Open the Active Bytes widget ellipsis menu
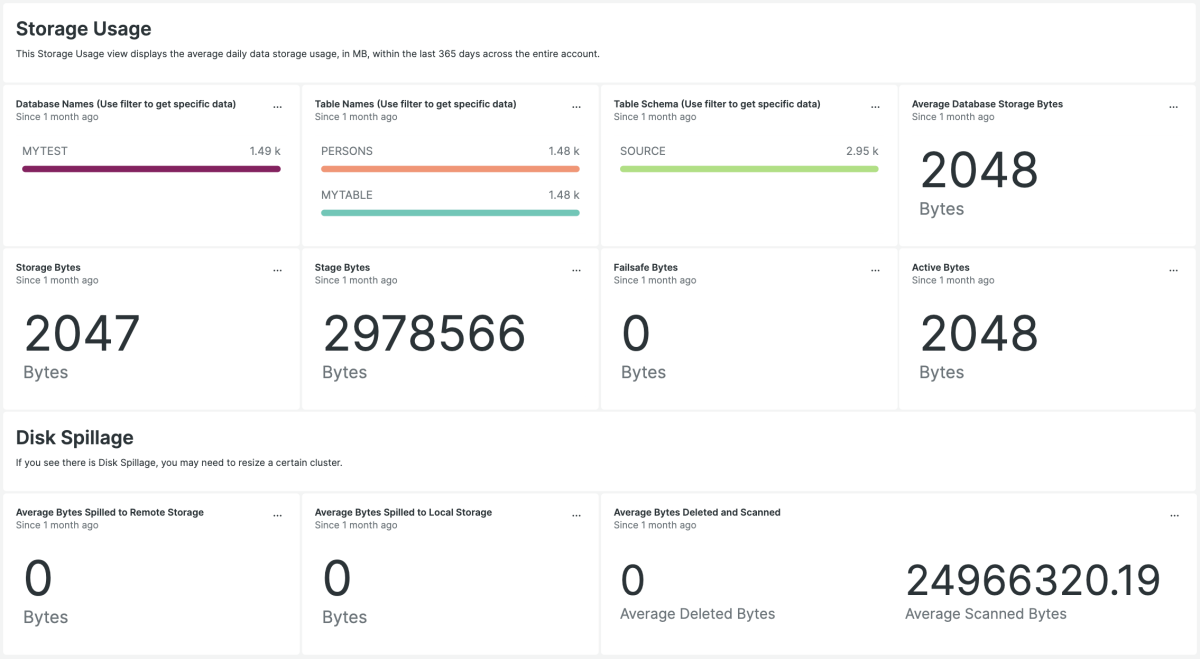The width and height of the screenshot is (1200, 659). click(1174, 270)
